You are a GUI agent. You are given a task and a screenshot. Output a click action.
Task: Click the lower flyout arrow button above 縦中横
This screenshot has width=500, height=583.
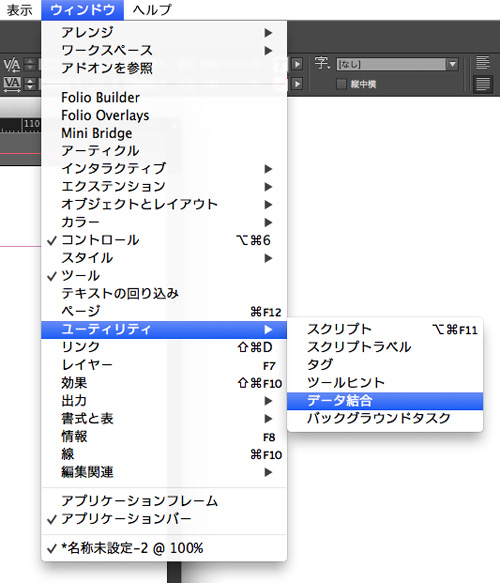point(297,84)
